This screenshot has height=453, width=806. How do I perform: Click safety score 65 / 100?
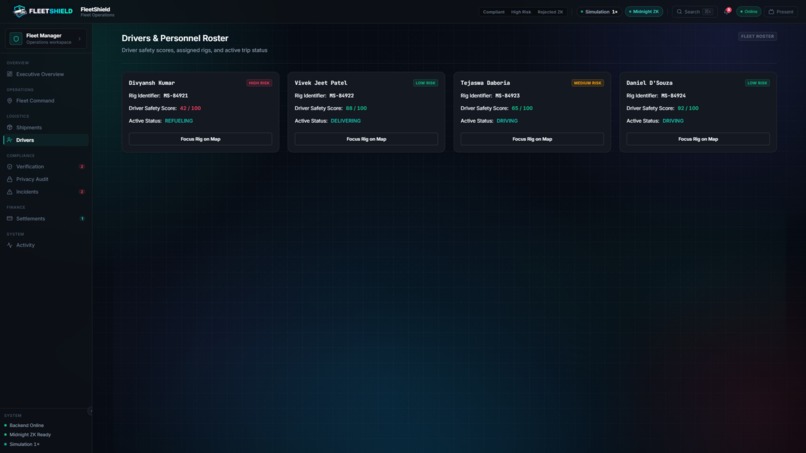tap(522, 108)
